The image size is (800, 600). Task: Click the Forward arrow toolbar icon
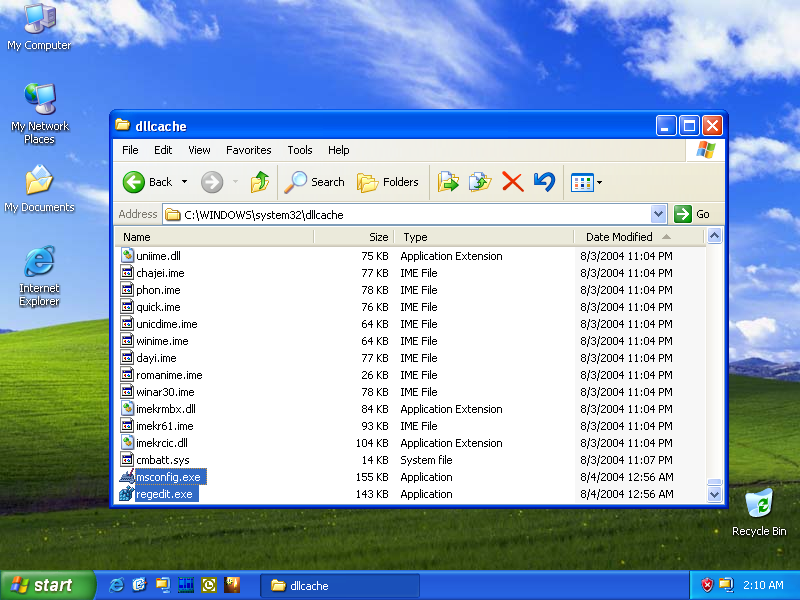(x=212, y=182)
